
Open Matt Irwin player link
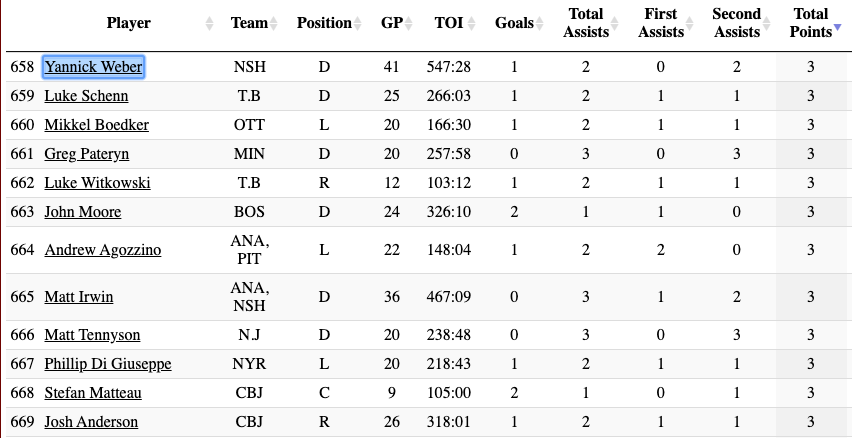(x=79, y=297)
